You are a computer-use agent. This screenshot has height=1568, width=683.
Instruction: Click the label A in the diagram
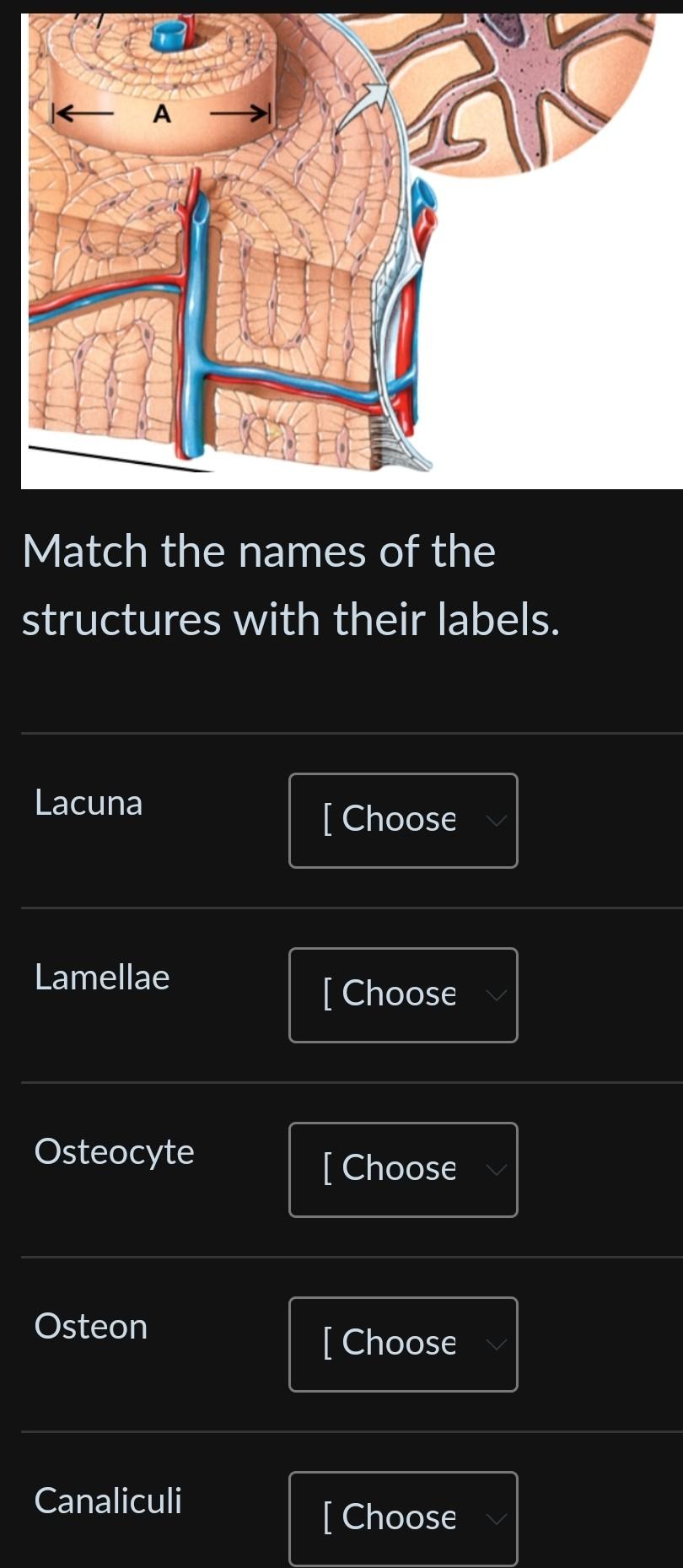coord(162,113)
